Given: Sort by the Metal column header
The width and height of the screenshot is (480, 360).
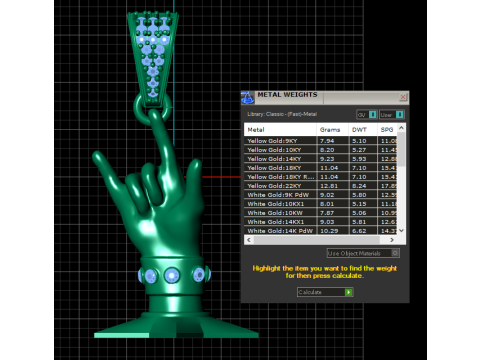Looking at the screenshot, I should click(x=280, y=130).
